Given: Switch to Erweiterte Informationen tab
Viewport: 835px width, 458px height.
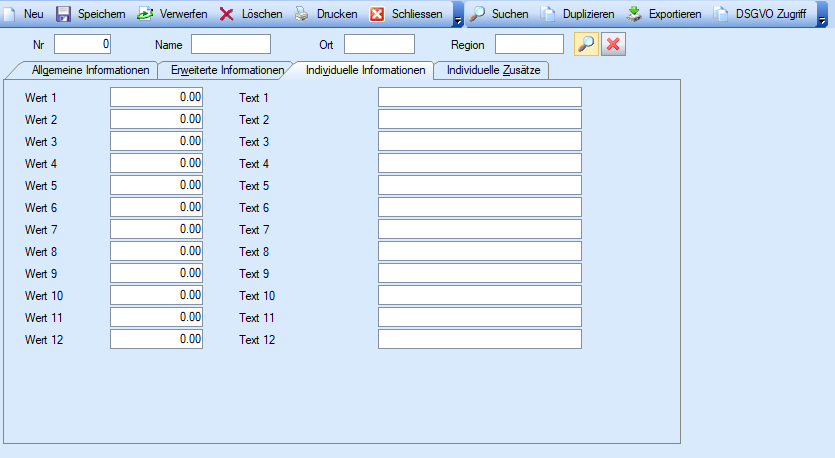Looking at the screenshot, I should [x=227, y=70].
